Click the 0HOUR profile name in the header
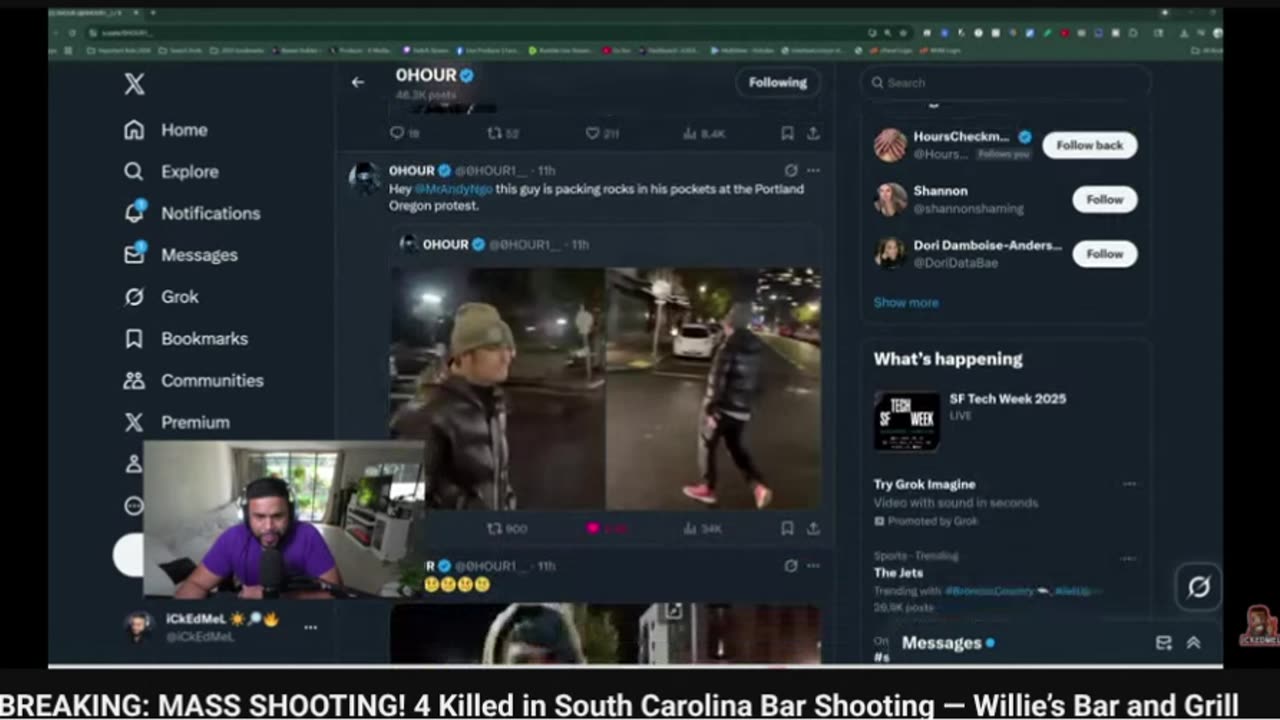 tap(426, 75)
